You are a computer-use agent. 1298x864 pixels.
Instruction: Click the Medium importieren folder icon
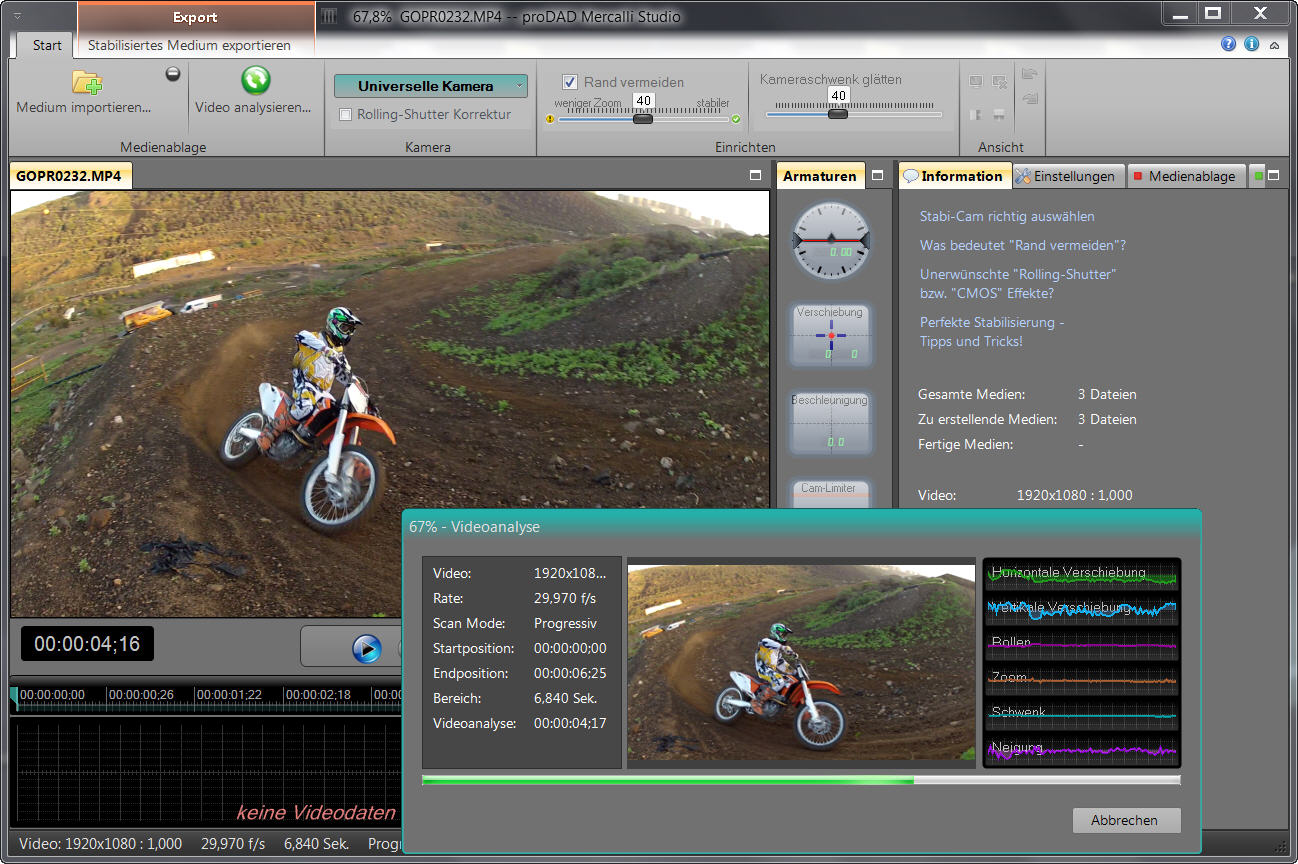[87, 82]
